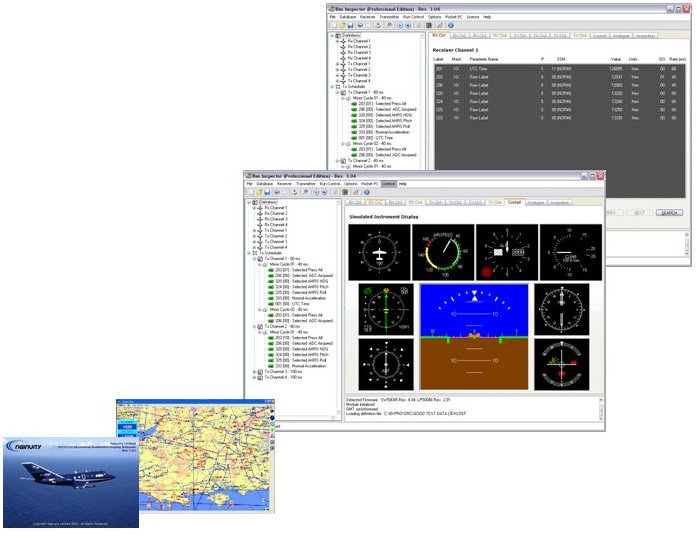The image size is (697, 535).
Task: Collapse Tx Scheduler node in rear window tree
Action: tap(332, 87)
